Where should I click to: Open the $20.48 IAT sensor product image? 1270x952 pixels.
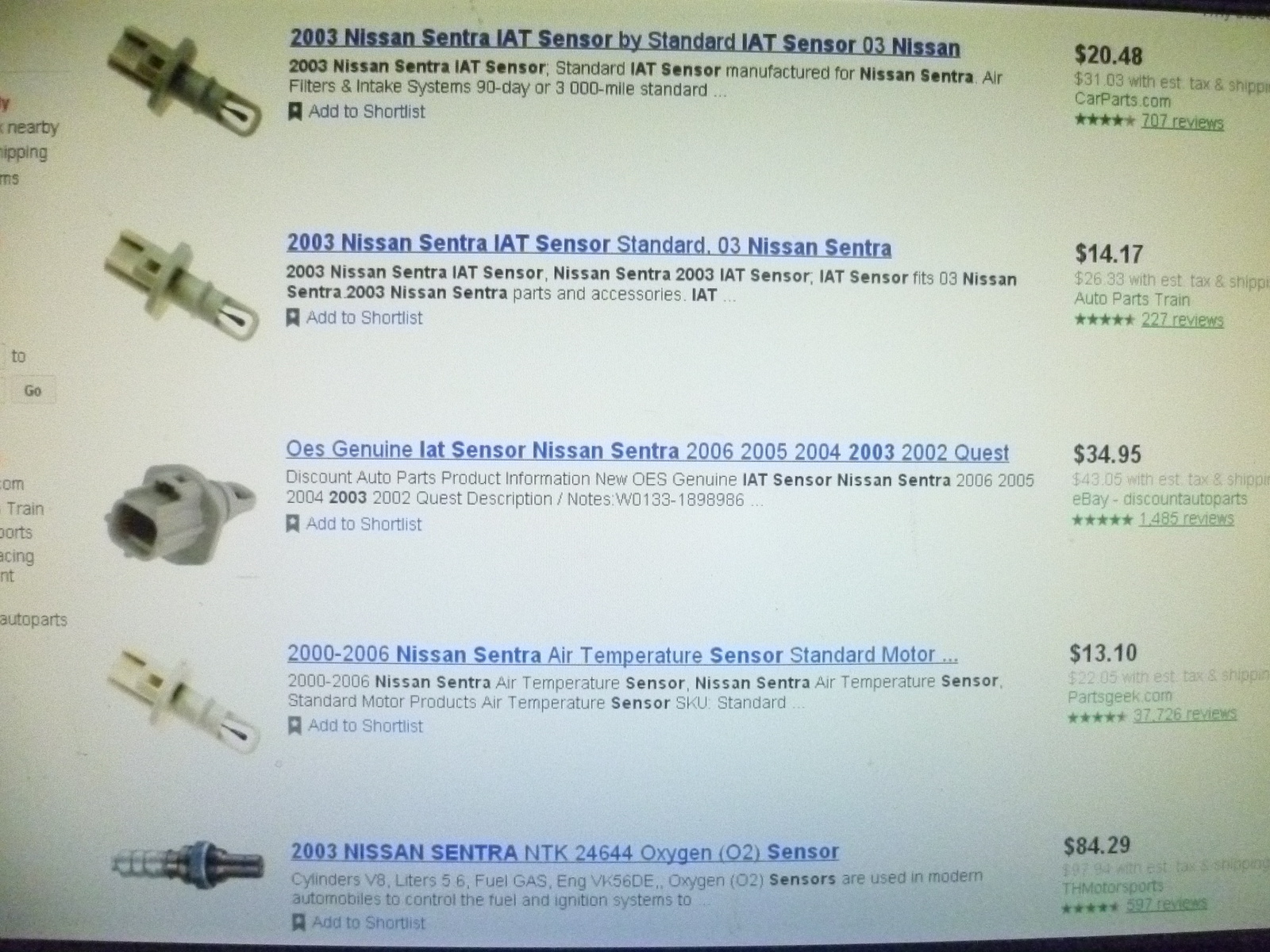184,79
